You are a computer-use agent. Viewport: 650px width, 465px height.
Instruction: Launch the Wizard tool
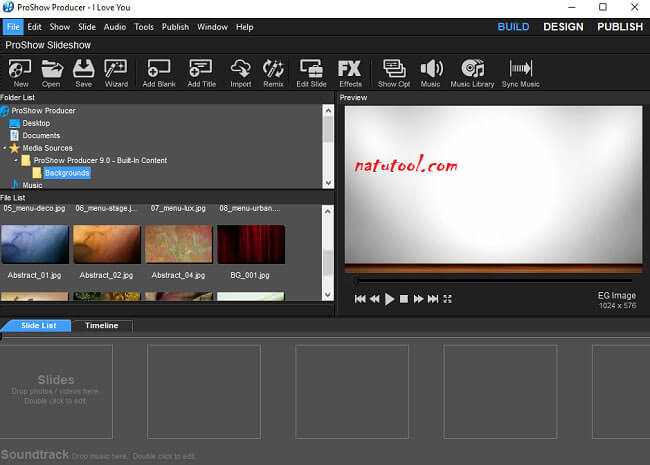point(116,73)
